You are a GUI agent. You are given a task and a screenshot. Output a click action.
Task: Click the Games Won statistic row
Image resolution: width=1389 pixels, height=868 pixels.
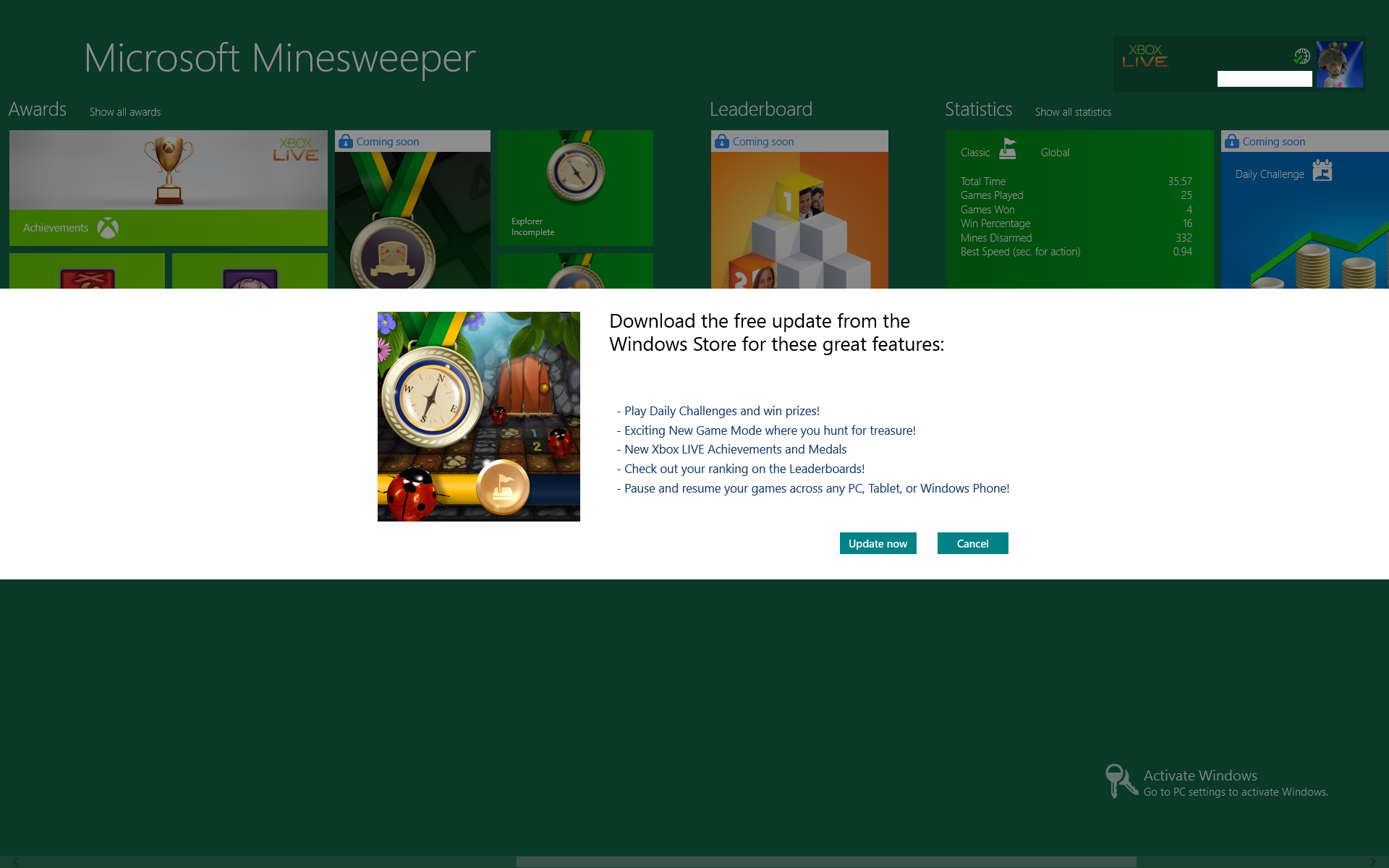click(1076, 210)
